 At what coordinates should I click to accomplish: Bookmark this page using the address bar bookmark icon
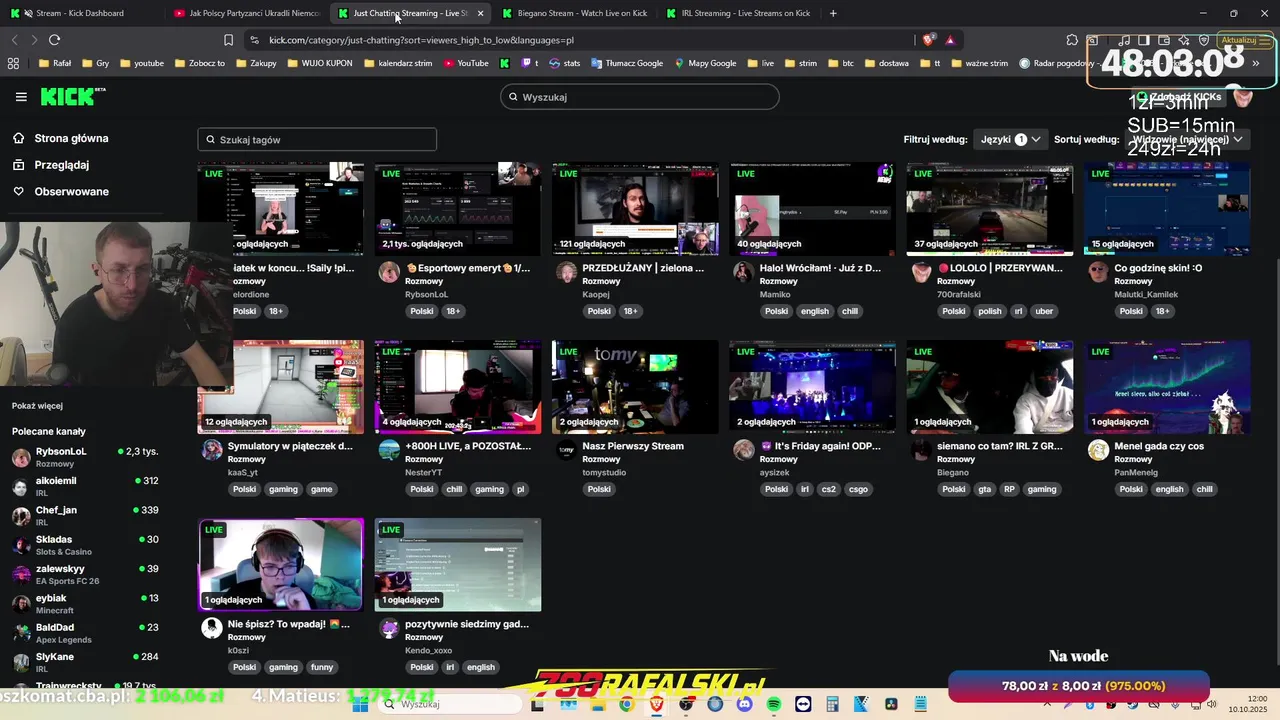pyautogui.click(x=228, y=40)
